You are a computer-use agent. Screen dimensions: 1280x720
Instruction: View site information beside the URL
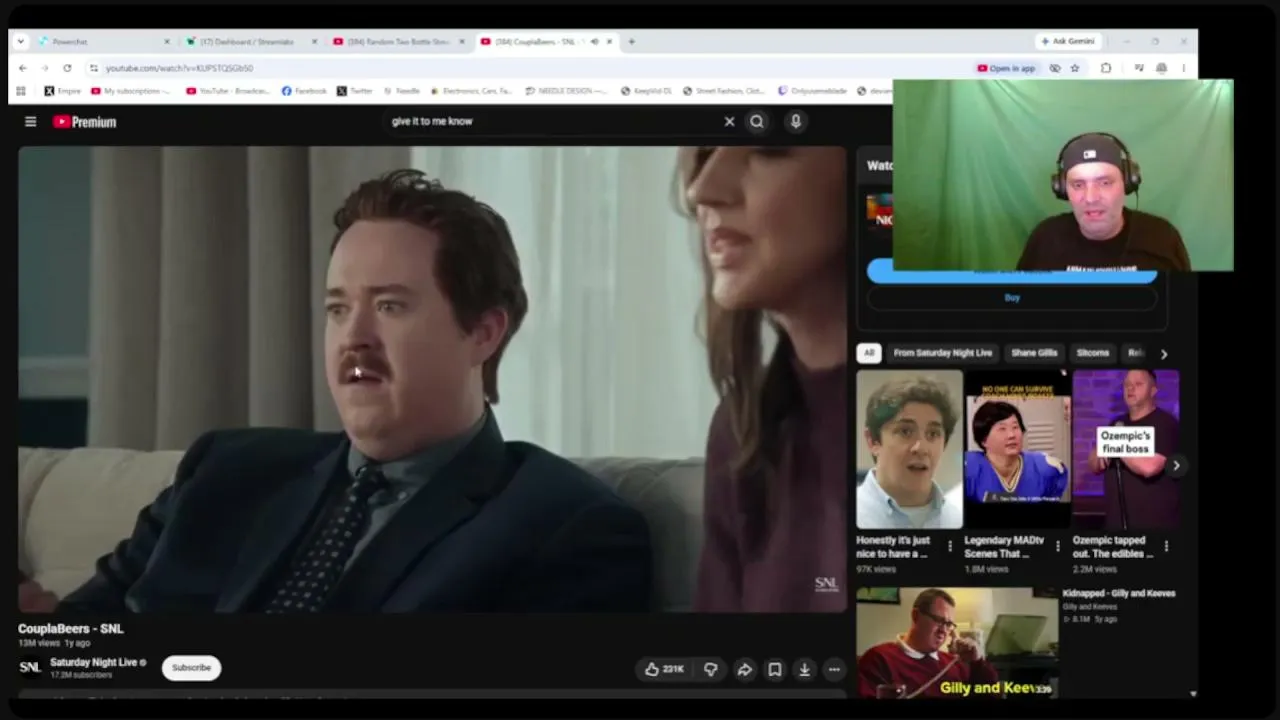point(94,68)
